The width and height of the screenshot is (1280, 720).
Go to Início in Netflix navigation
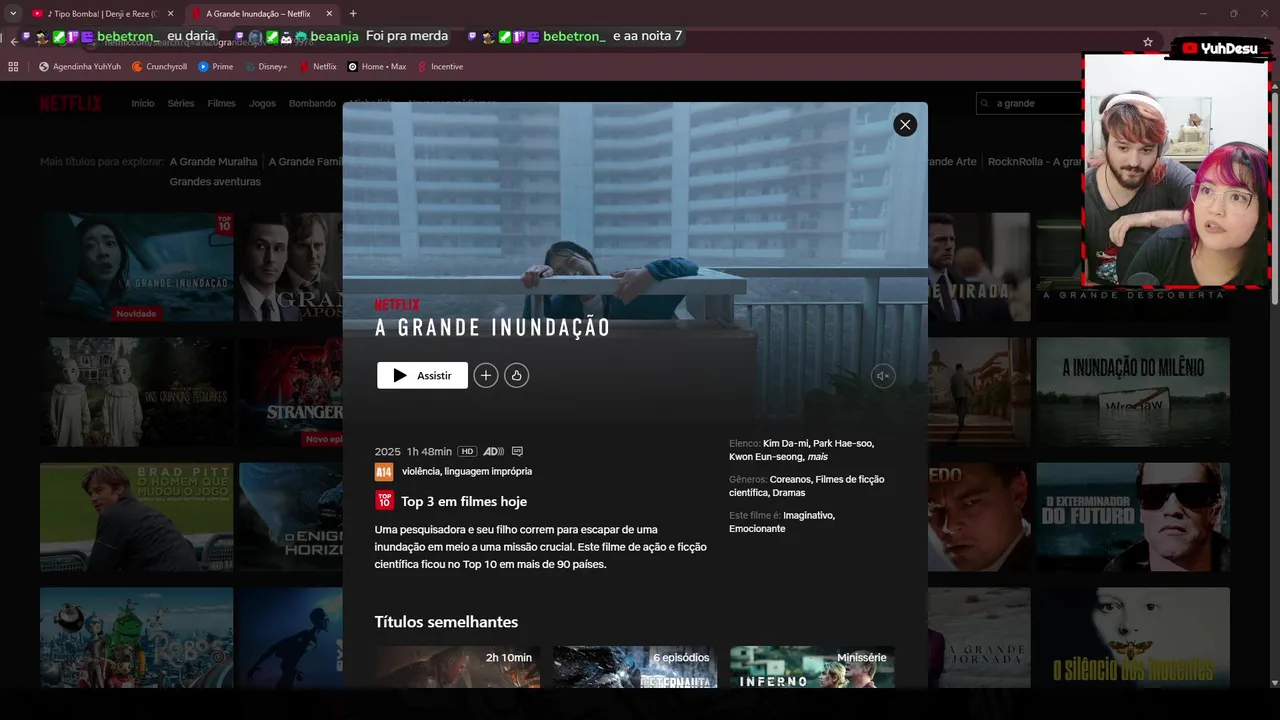(143, 103)
